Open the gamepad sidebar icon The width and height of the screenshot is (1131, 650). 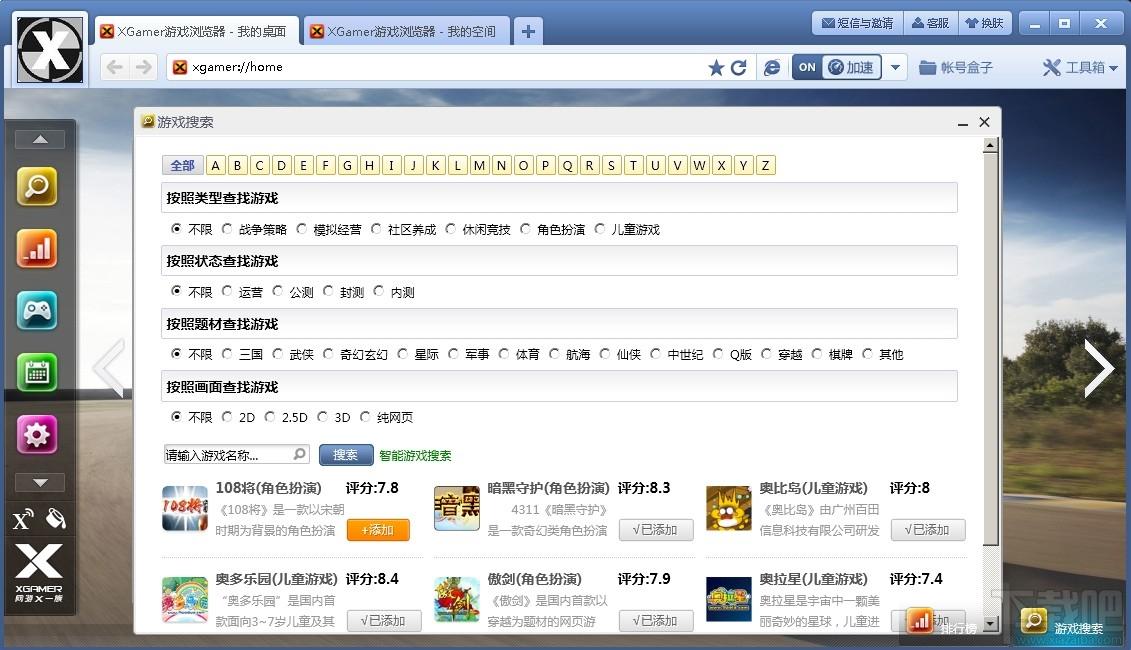37,310
